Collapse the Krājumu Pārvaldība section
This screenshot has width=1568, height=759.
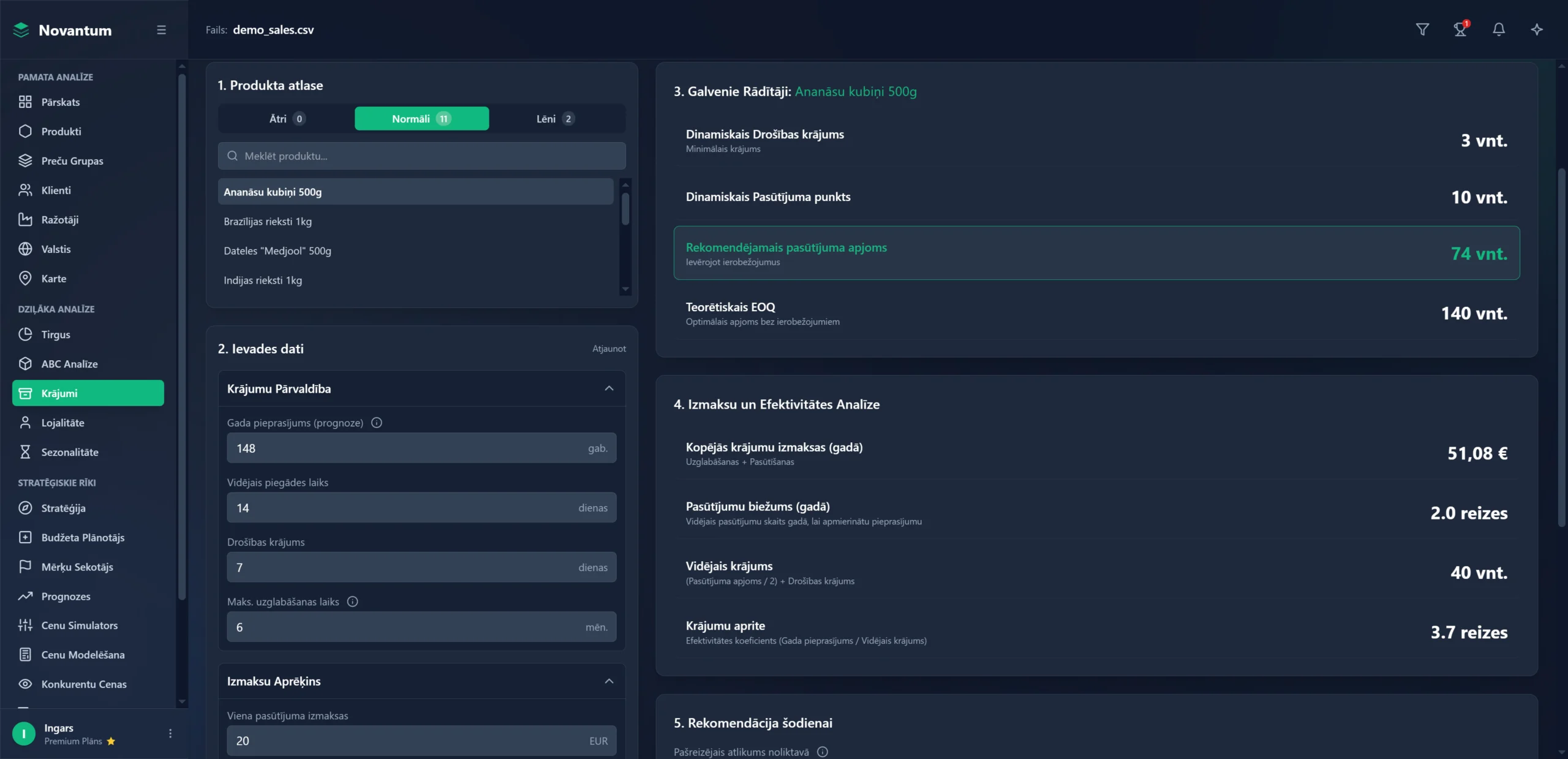(x=609, y=388)
